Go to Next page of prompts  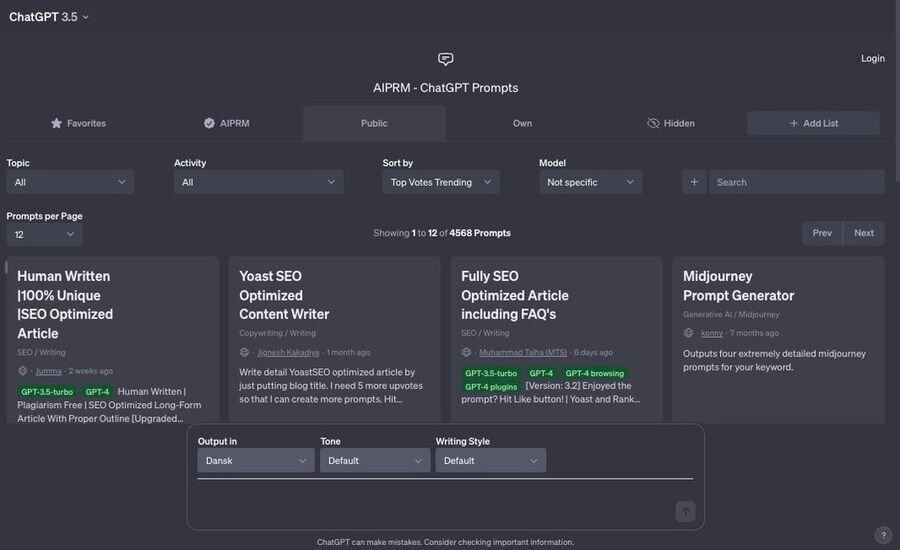click(x=864, y=233)
